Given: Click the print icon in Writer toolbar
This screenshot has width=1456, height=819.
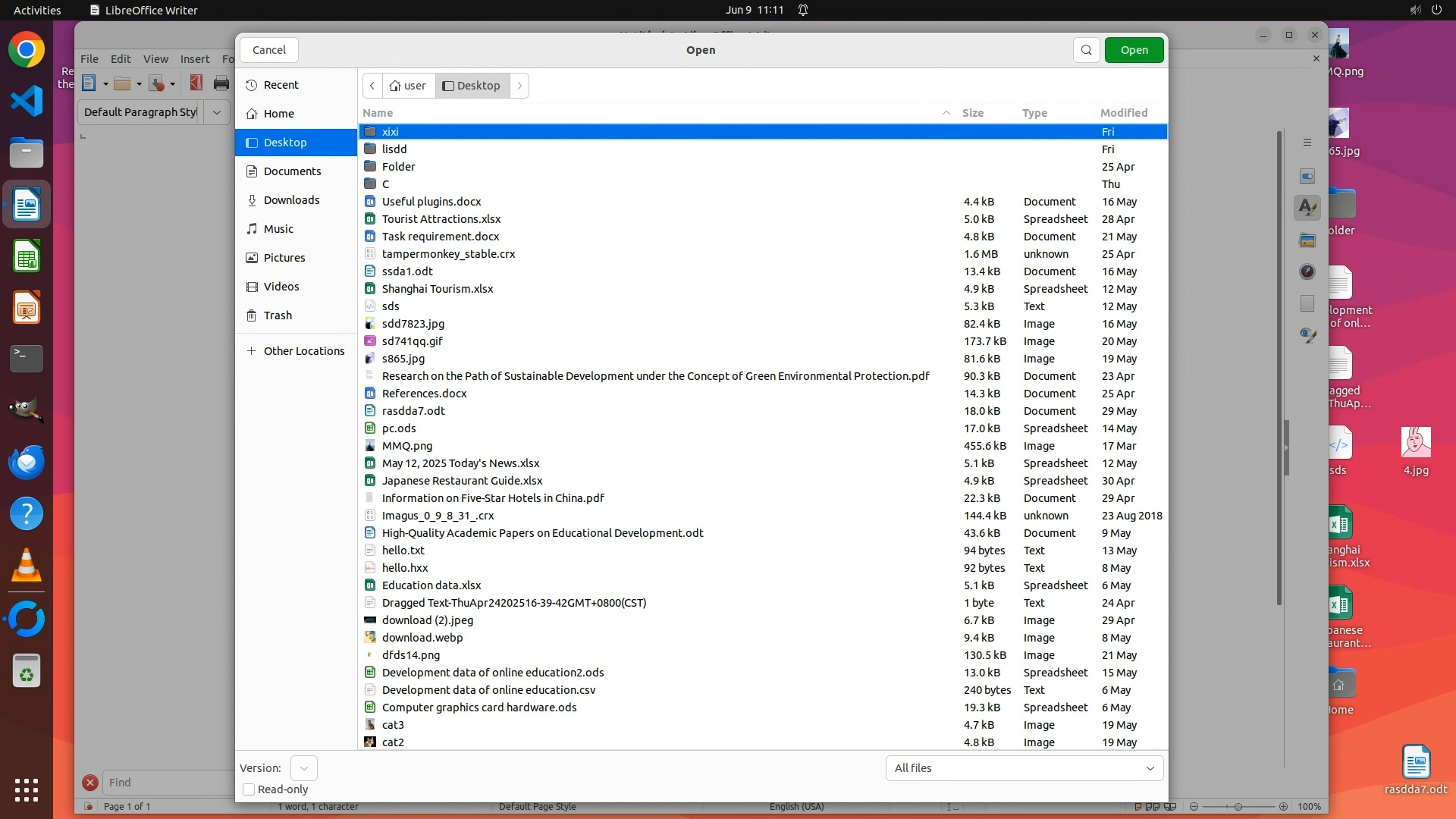Looking at the screenshot, I should 221,83.
